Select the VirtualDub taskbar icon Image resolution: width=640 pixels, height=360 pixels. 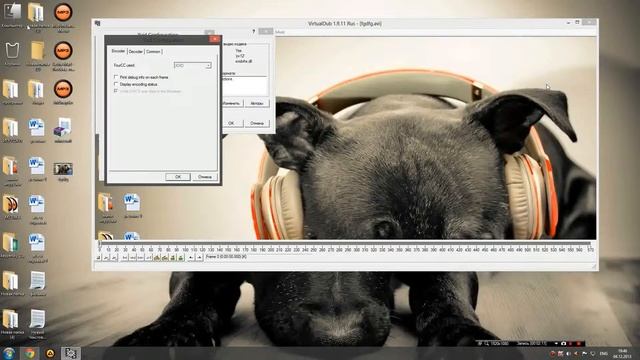71,353
